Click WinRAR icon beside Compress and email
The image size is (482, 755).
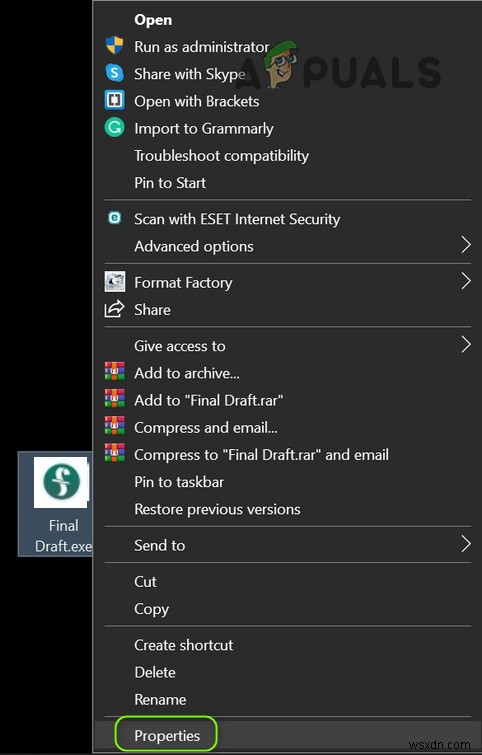pos(115,427)
